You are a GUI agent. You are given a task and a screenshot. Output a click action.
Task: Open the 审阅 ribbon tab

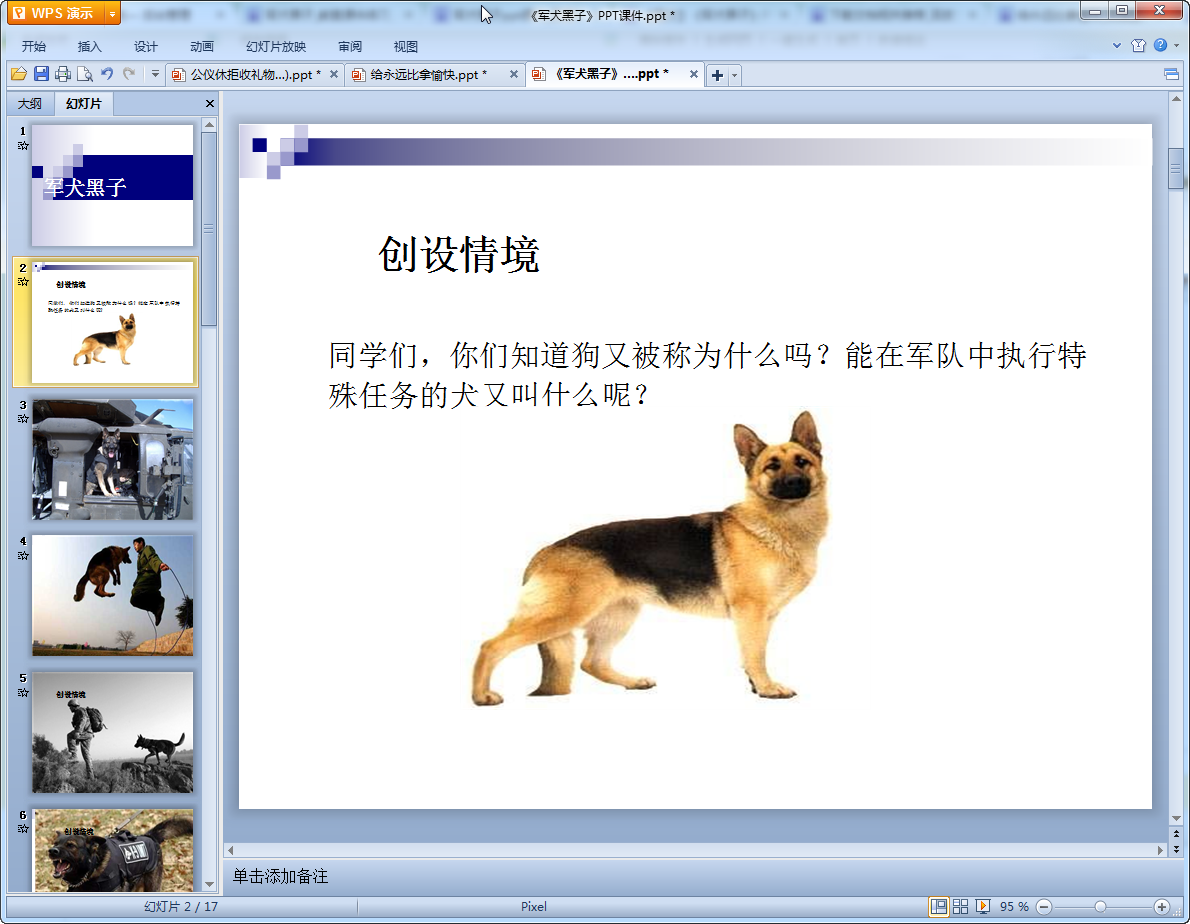tap(350, 46)
